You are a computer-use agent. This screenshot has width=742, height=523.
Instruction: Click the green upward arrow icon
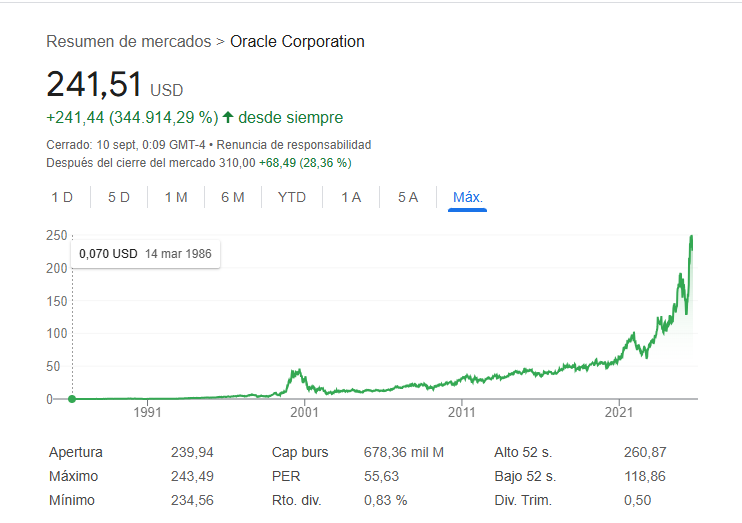click(x=228, y=118)
